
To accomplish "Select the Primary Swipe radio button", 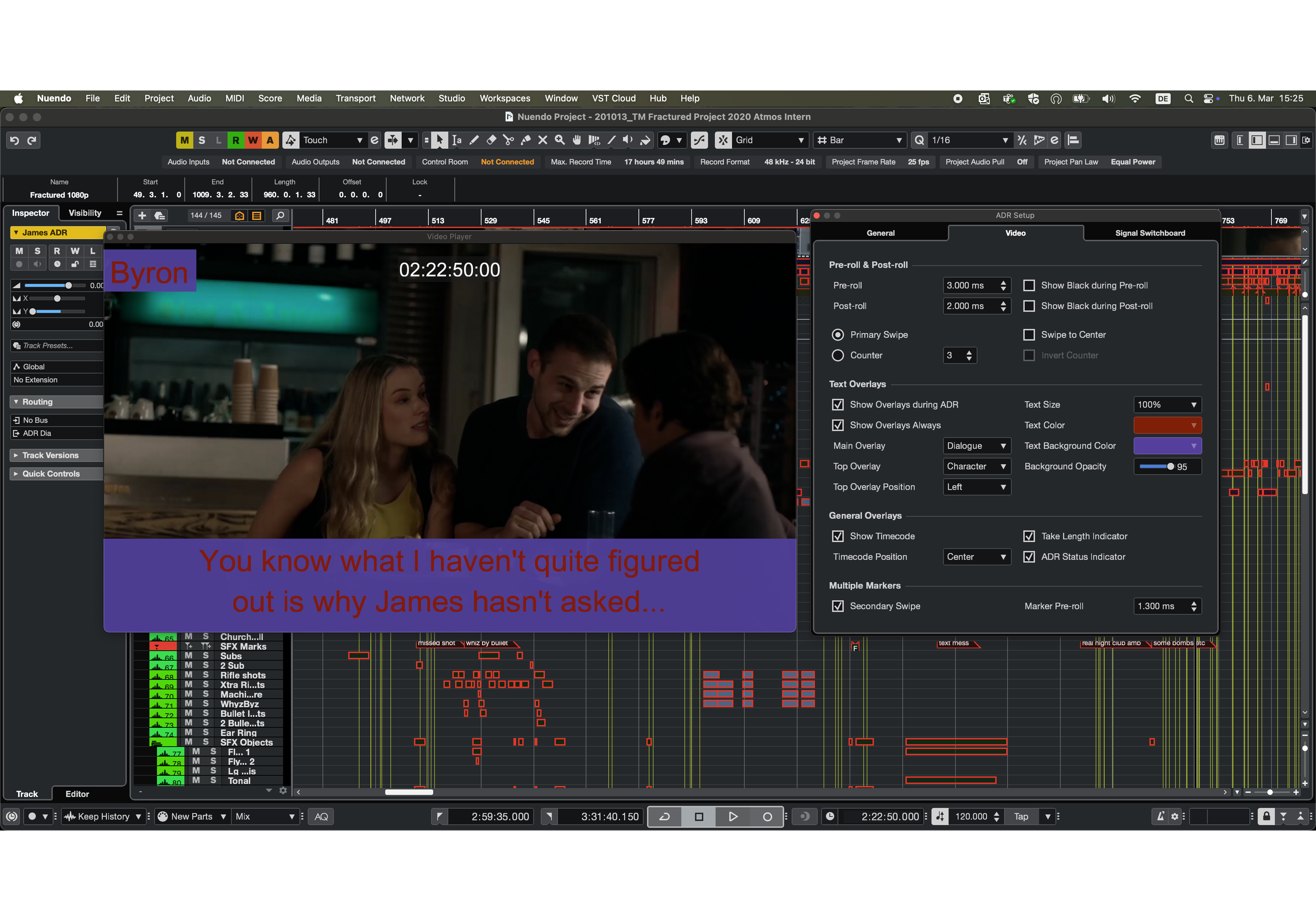I will [837, 335].
